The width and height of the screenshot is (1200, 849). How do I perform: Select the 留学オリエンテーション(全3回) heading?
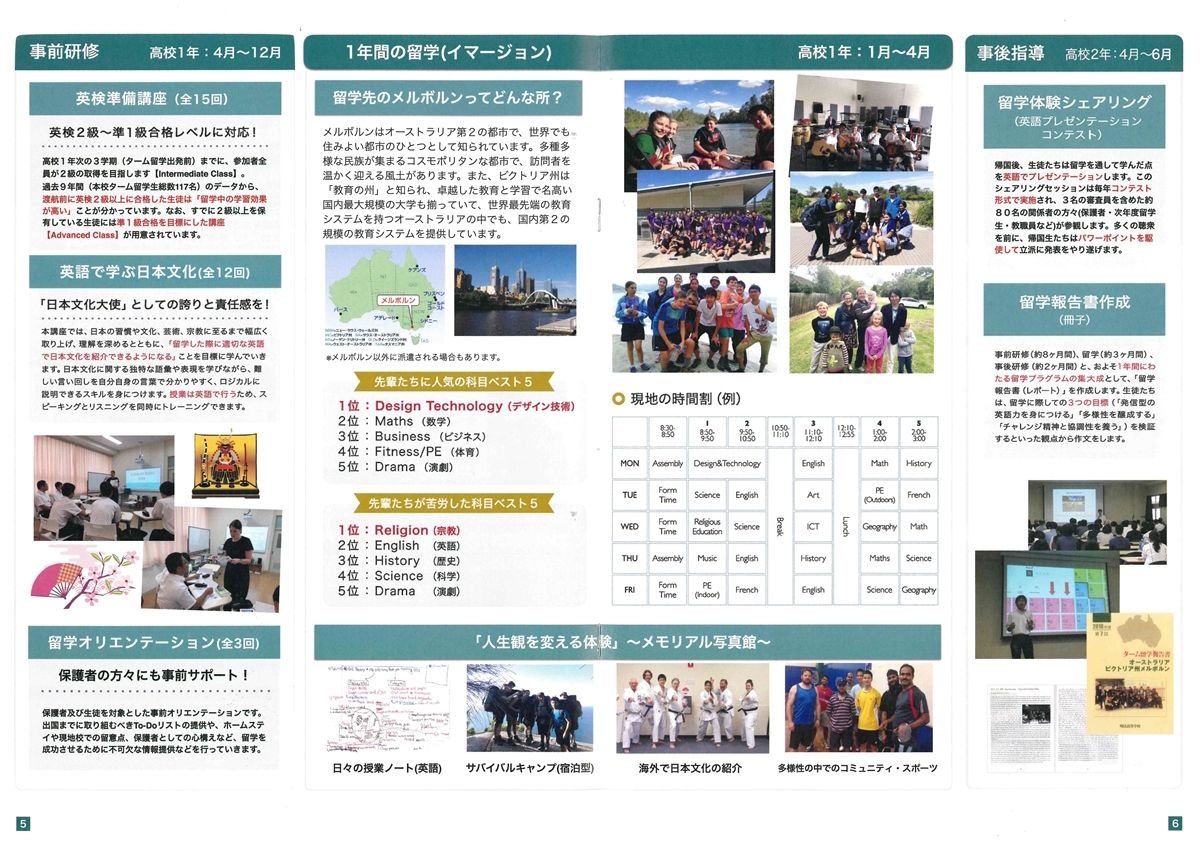(154, 641)
